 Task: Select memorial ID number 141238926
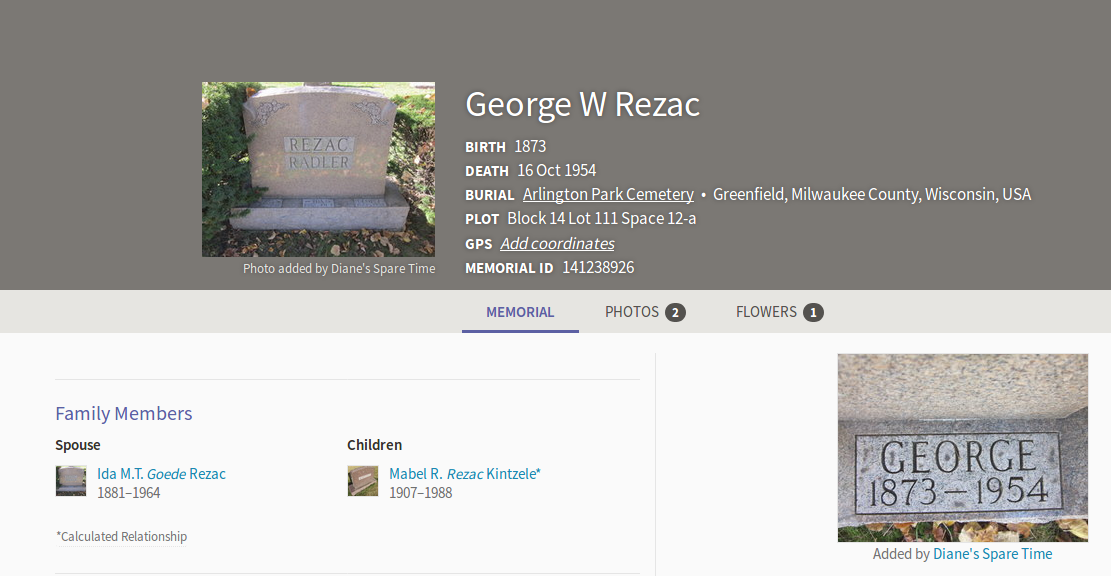598,268
